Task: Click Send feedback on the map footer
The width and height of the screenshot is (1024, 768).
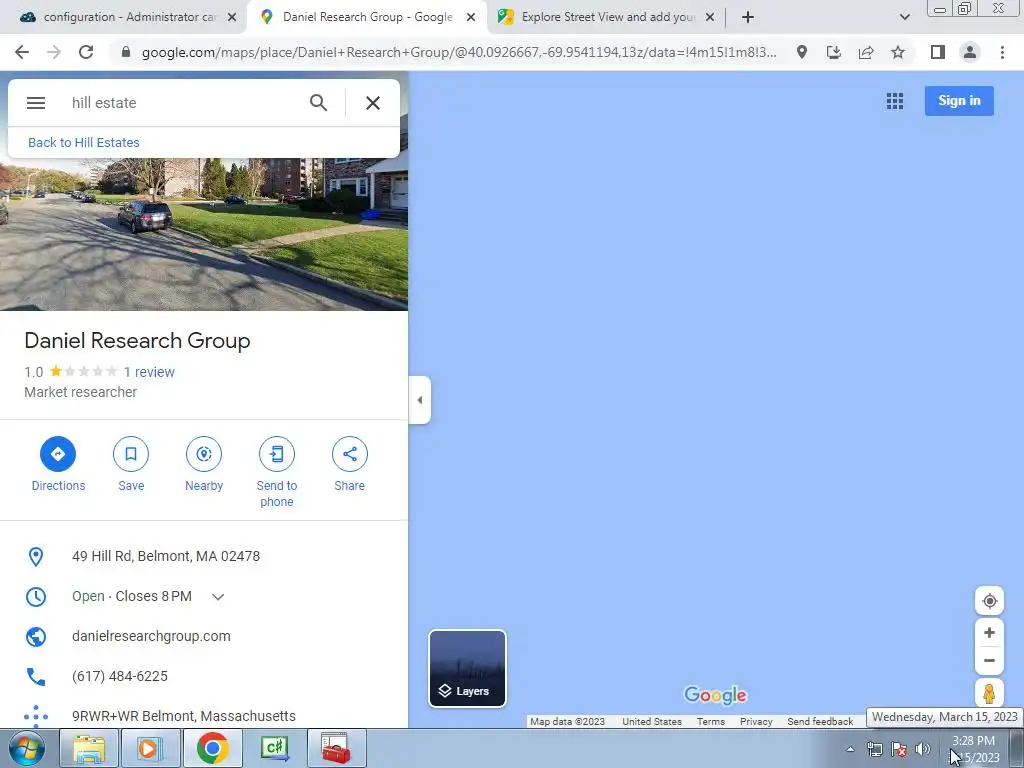Action: [820, 722]
